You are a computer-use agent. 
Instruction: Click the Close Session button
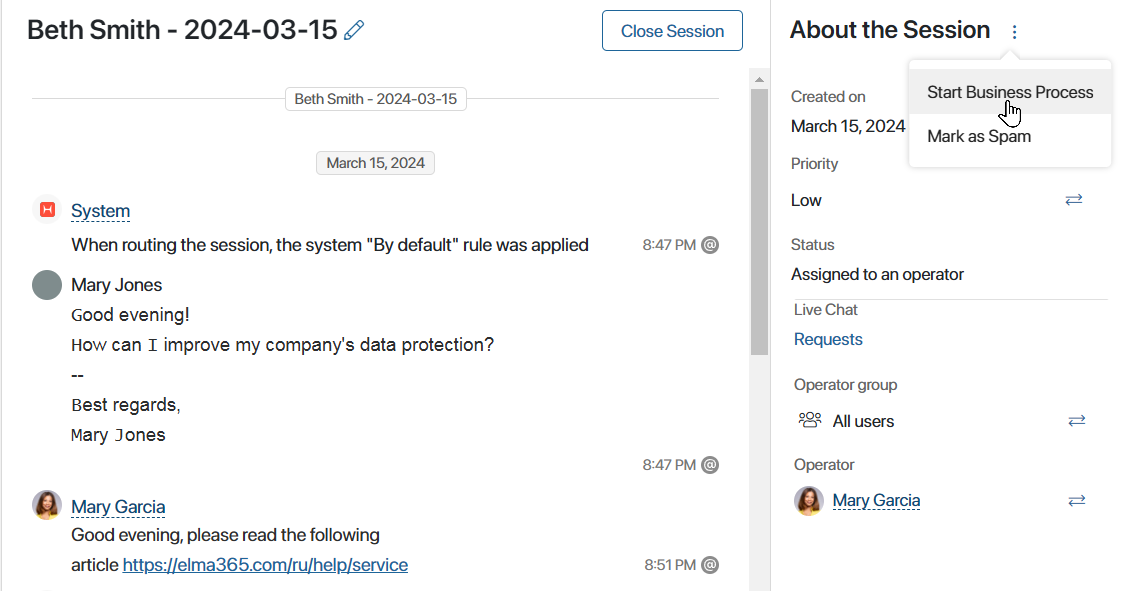pos(672,31)
